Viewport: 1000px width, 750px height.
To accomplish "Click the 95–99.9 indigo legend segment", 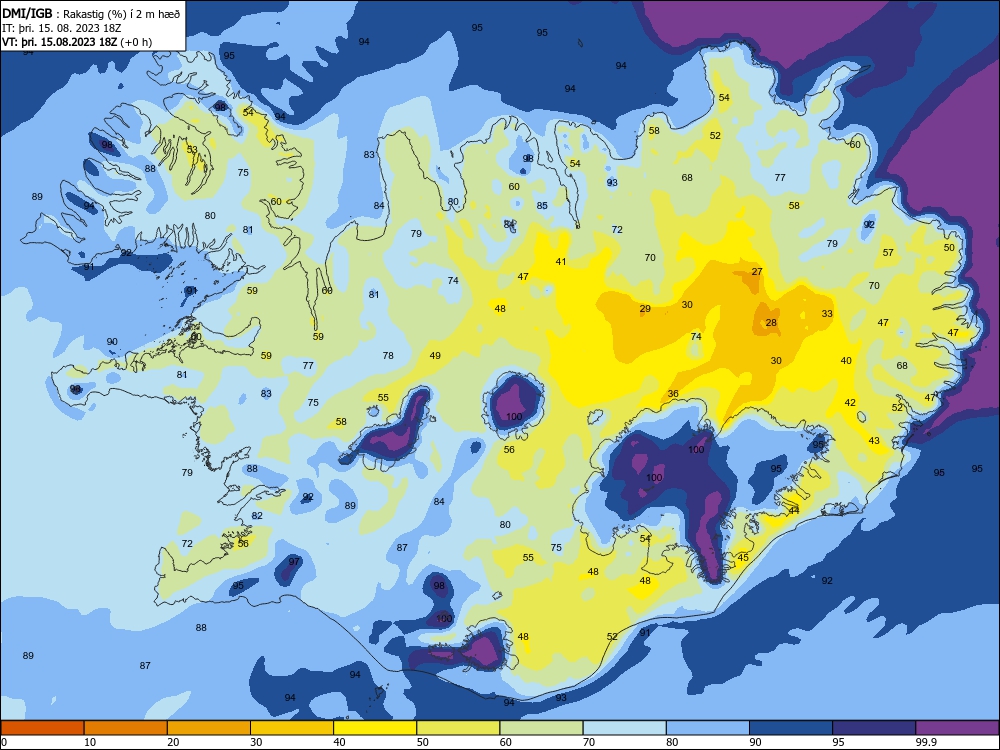I will [x=874, y=728].
